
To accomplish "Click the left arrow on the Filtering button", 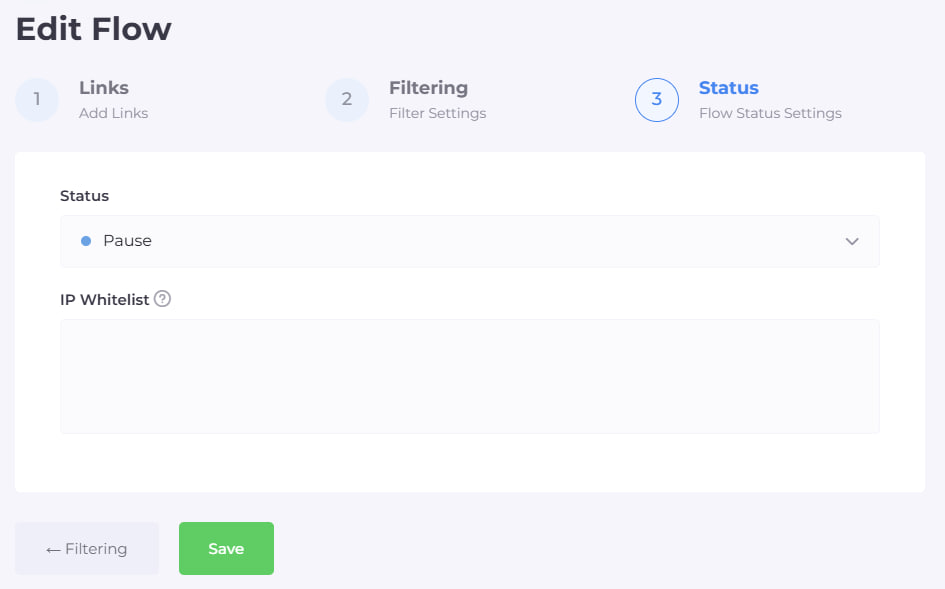I will pyautogui.click(x=53, y=549).
